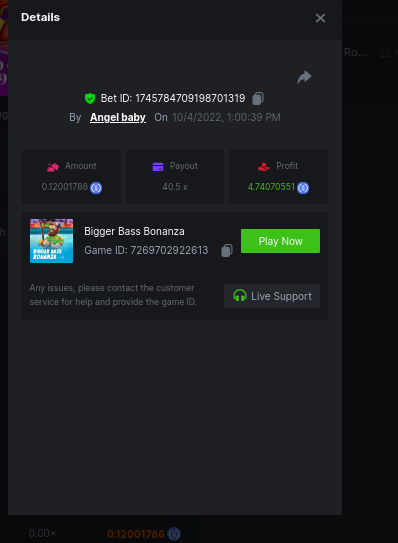Click the green verified shield icon

(90, 98)
